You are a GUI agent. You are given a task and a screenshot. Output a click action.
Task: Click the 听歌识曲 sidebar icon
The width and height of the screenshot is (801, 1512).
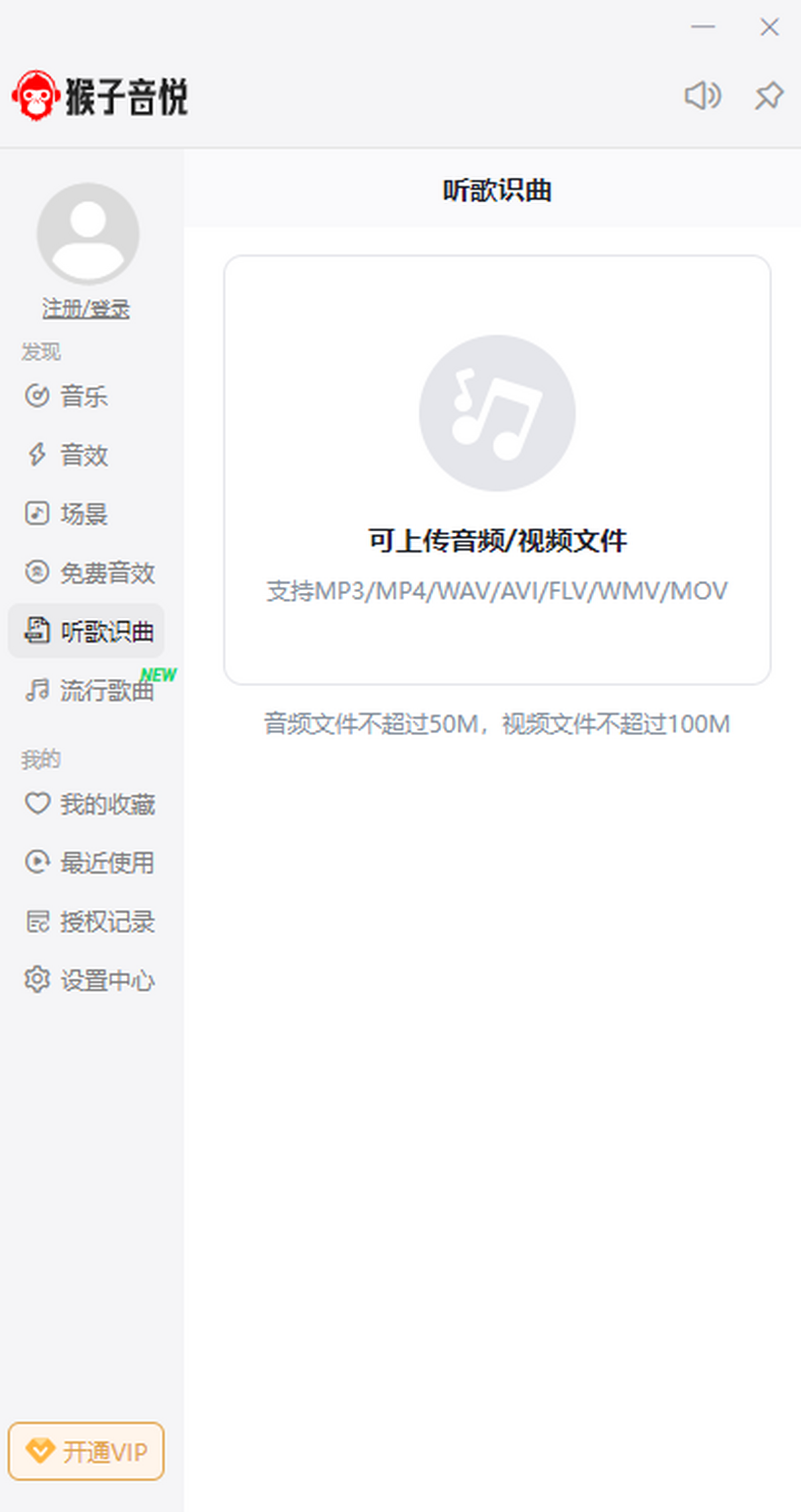tap(37, 631)
